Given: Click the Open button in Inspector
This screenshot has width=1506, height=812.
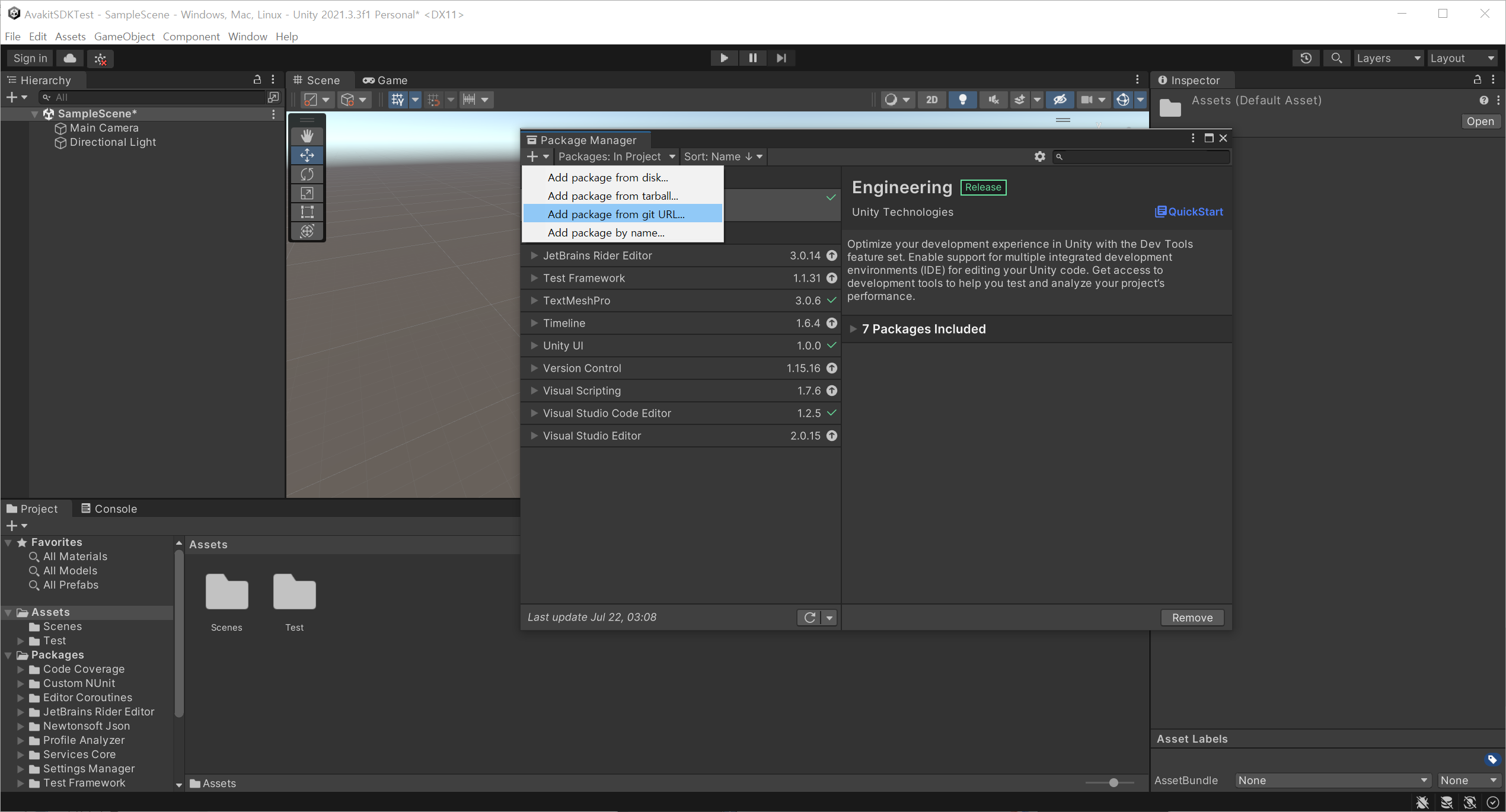Looking at the screenshot, I should pos(1481,122).
